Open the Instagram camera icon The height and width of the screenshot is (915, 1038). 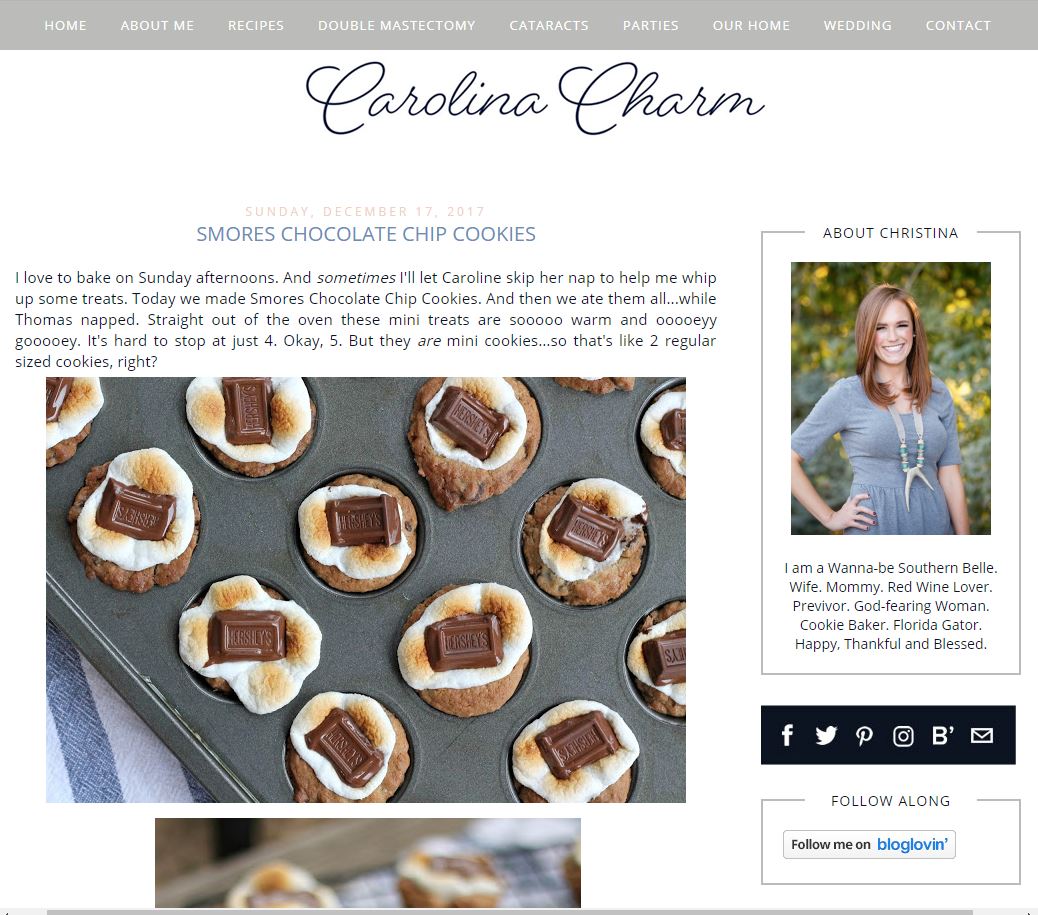tap(903, 736)
